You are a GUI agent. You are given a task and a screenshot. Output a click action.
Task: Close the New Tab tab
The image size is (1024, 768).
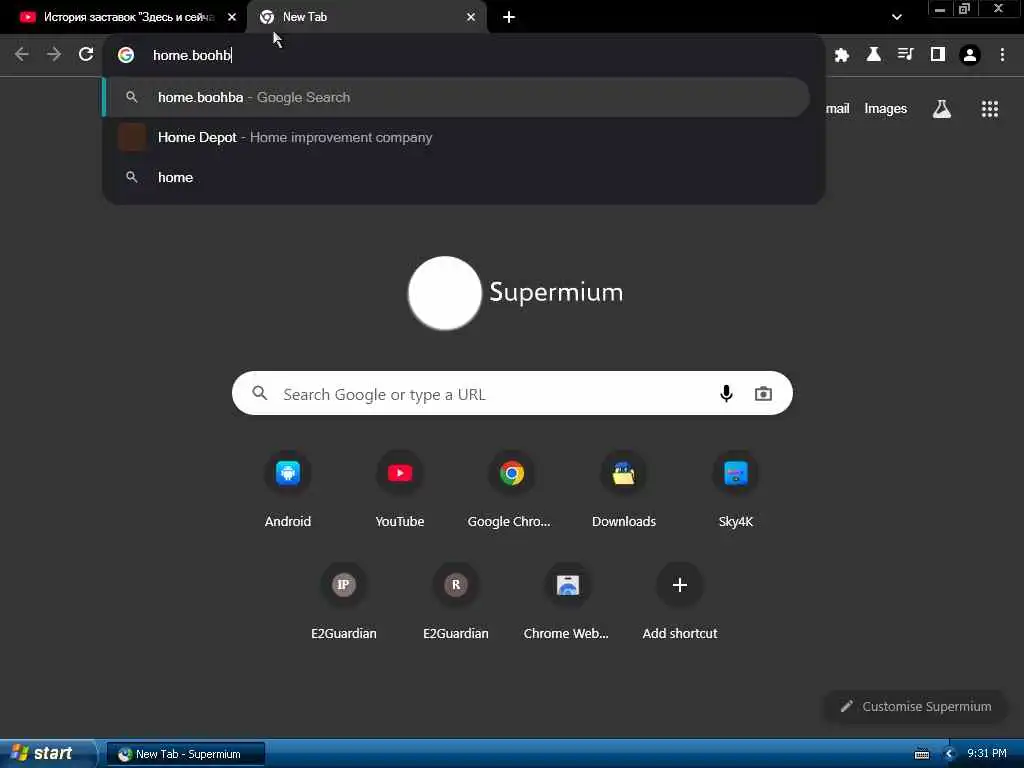471,17
